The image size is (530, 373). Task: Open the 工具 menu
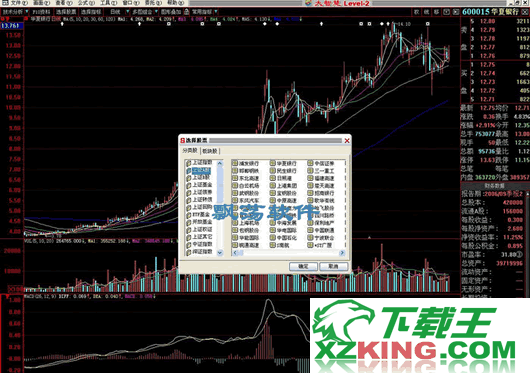[x=107, y=3]
